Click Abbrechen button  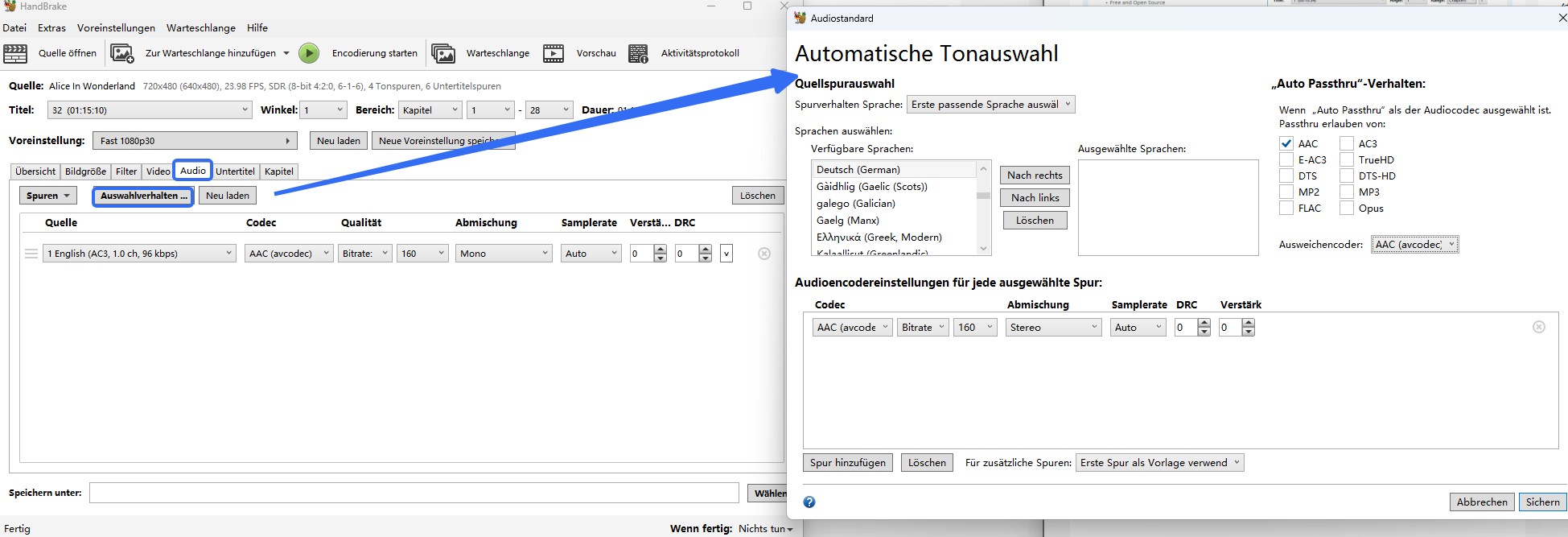[x=1482, y=502]
